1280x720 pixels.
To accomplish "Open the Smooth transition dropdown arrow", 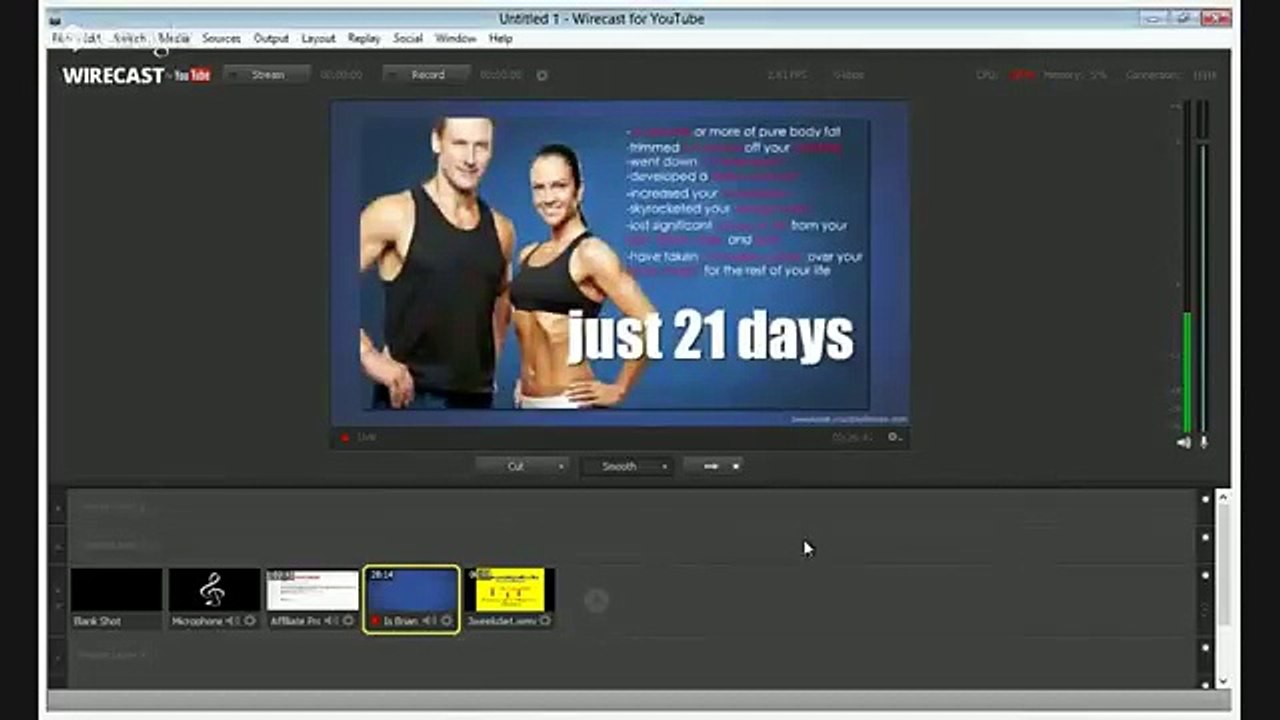I will click(x=665, y=466).
